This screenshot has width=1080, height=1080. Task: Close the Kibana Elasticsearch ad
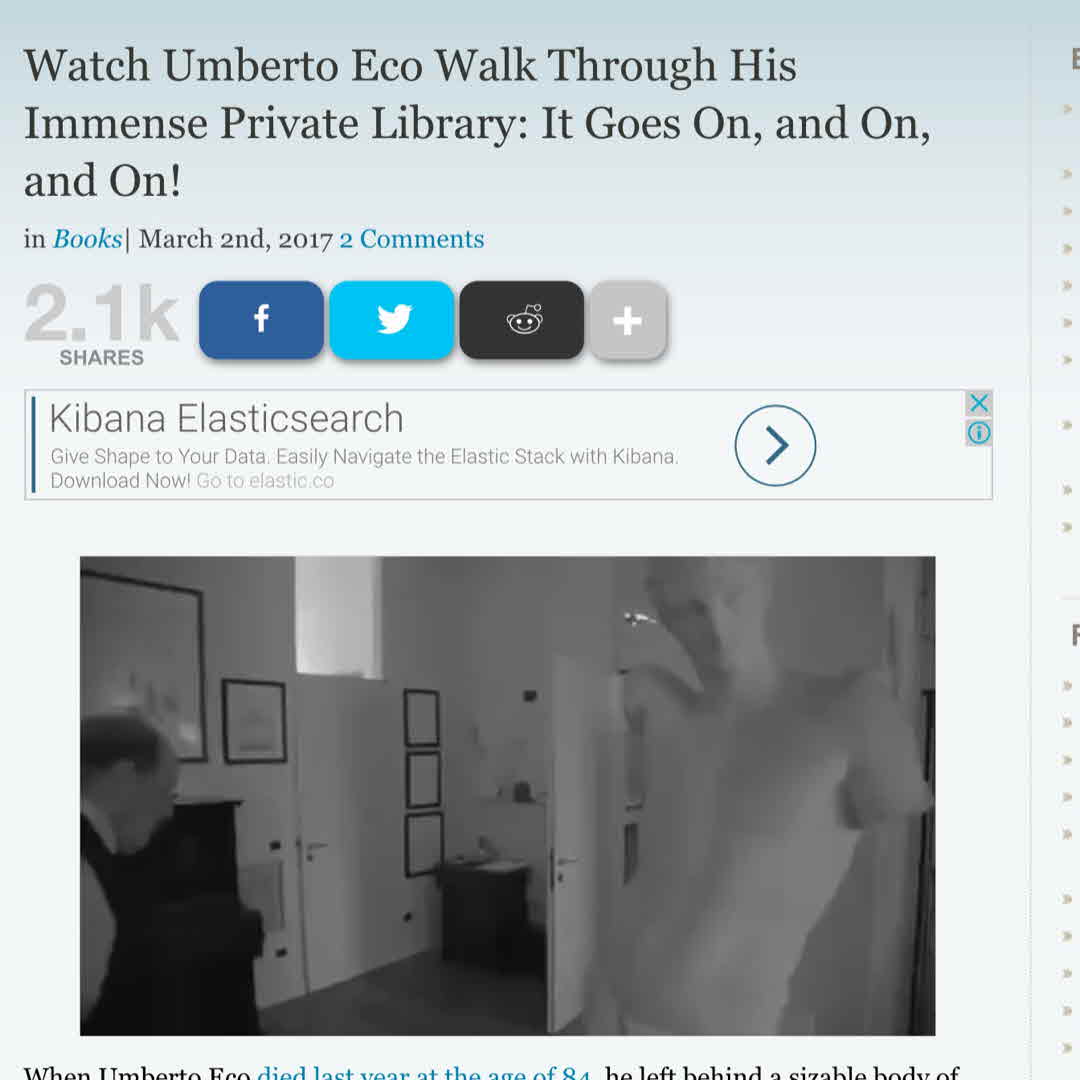coord(979,403)
